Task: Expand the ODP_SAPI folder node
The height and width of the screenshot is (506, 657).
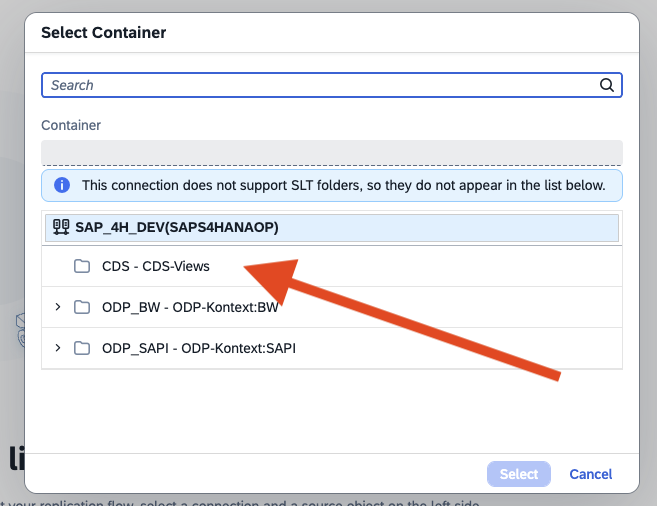Action: click(58, 348)
